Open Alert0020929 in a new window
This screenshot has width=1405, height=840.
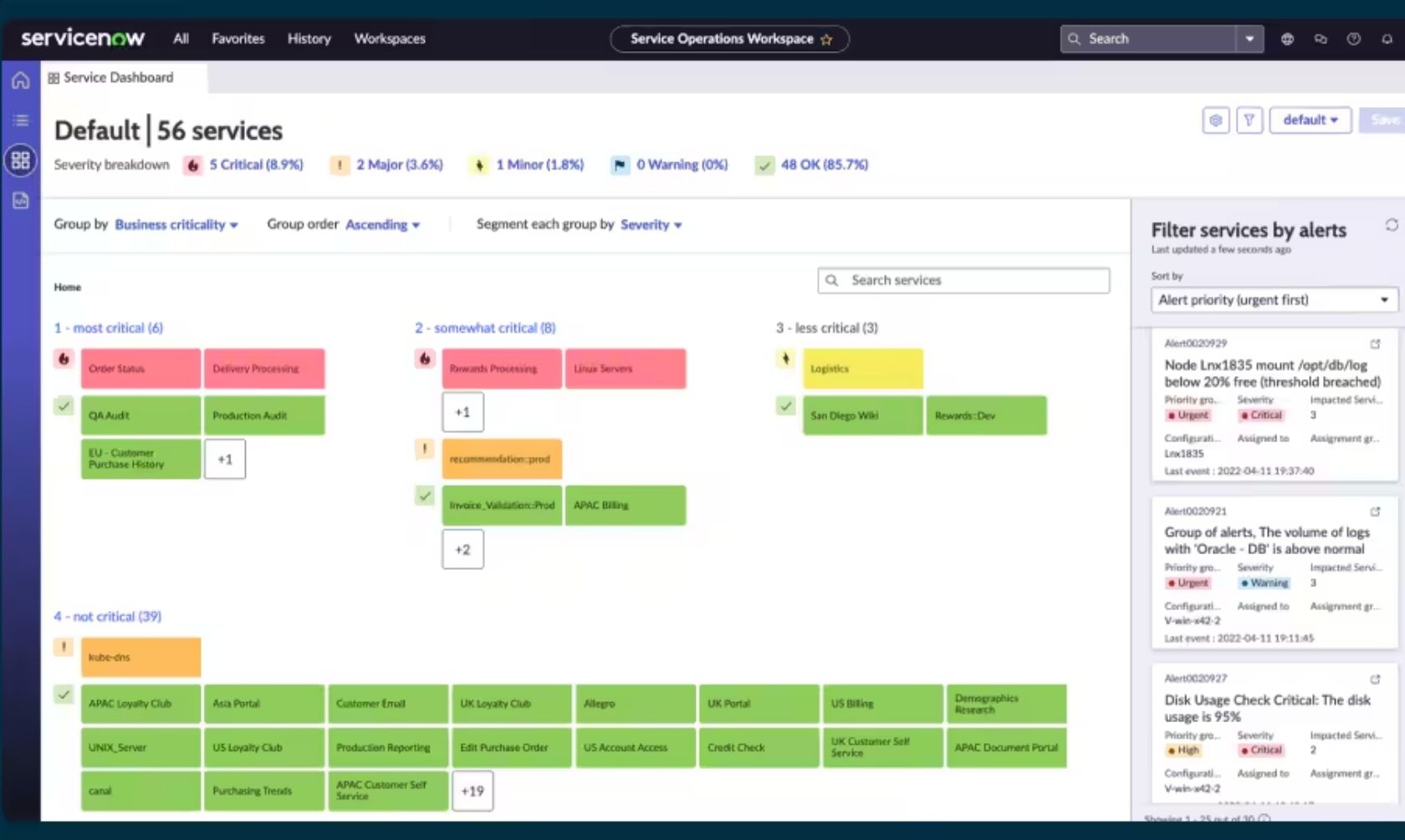(1376, 344)
